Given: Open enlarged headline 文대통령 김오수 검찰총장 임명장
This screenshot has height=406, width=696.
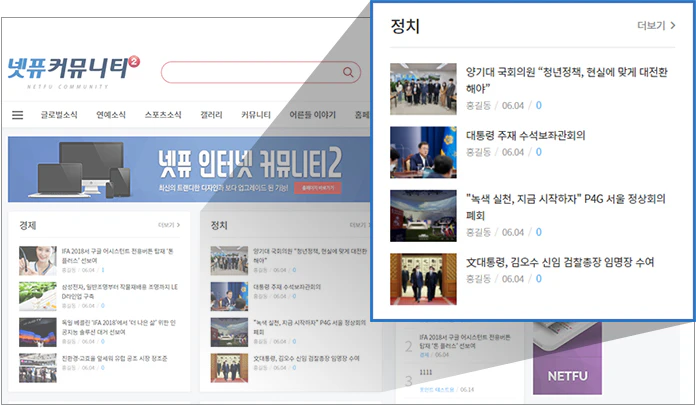Looking at the screenshot, I should (x=560, y=262).
